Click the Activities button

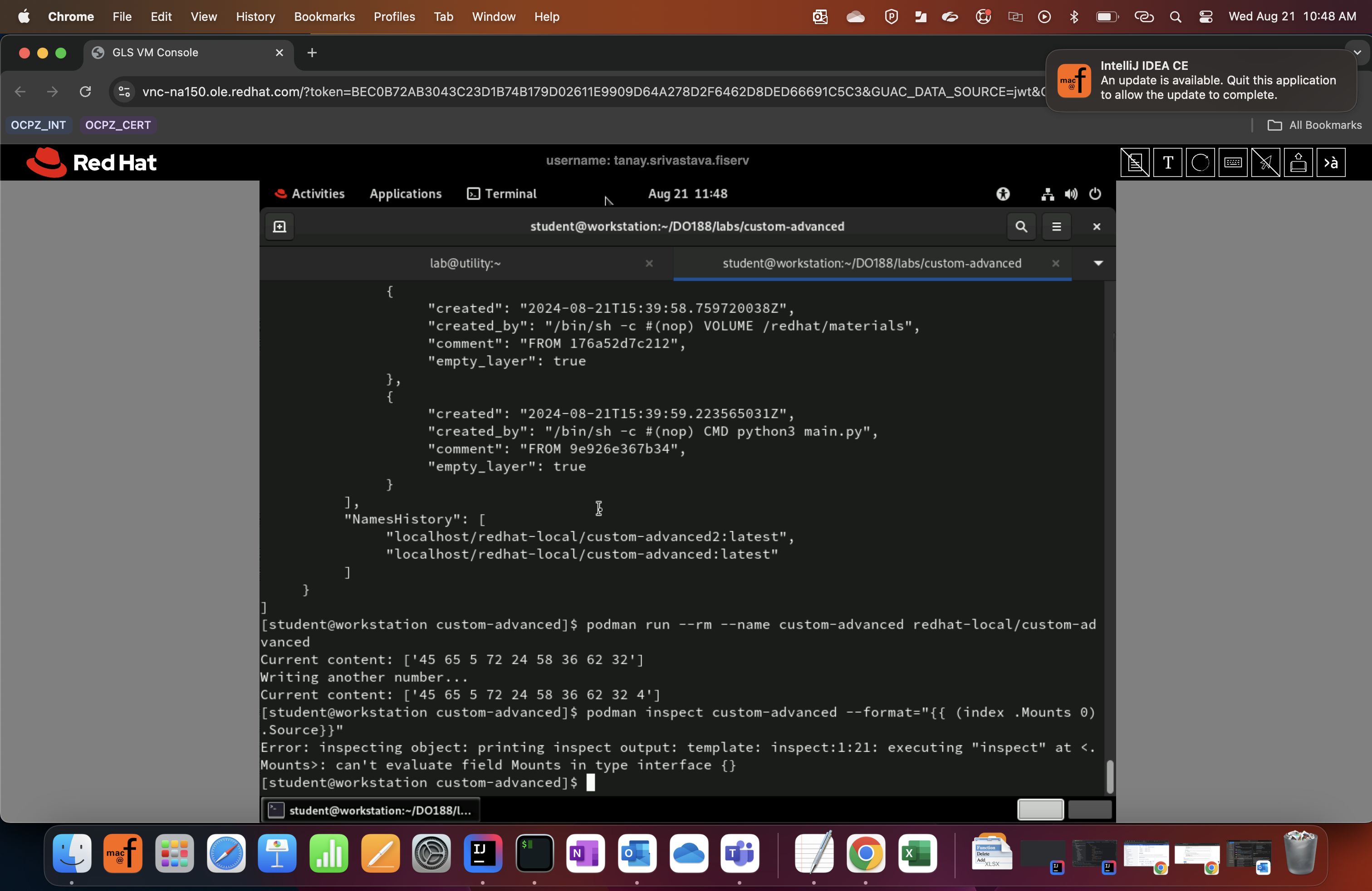tap(310, 194)
